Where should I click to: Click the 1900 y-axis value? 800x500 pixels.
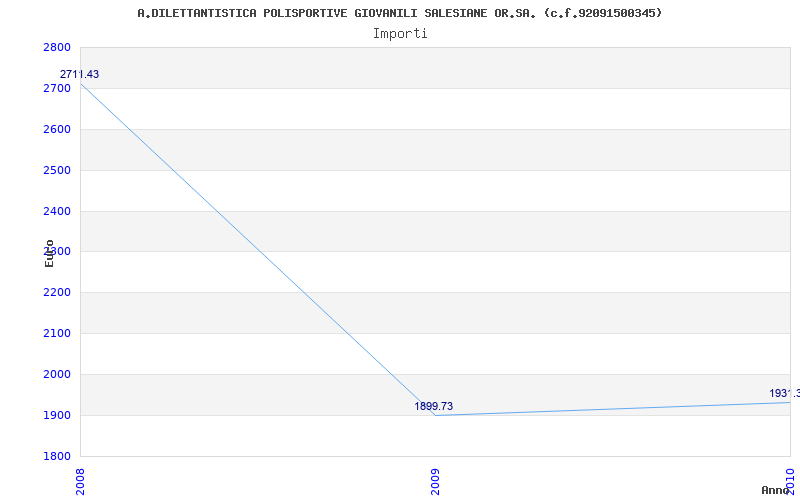[57, 415]
